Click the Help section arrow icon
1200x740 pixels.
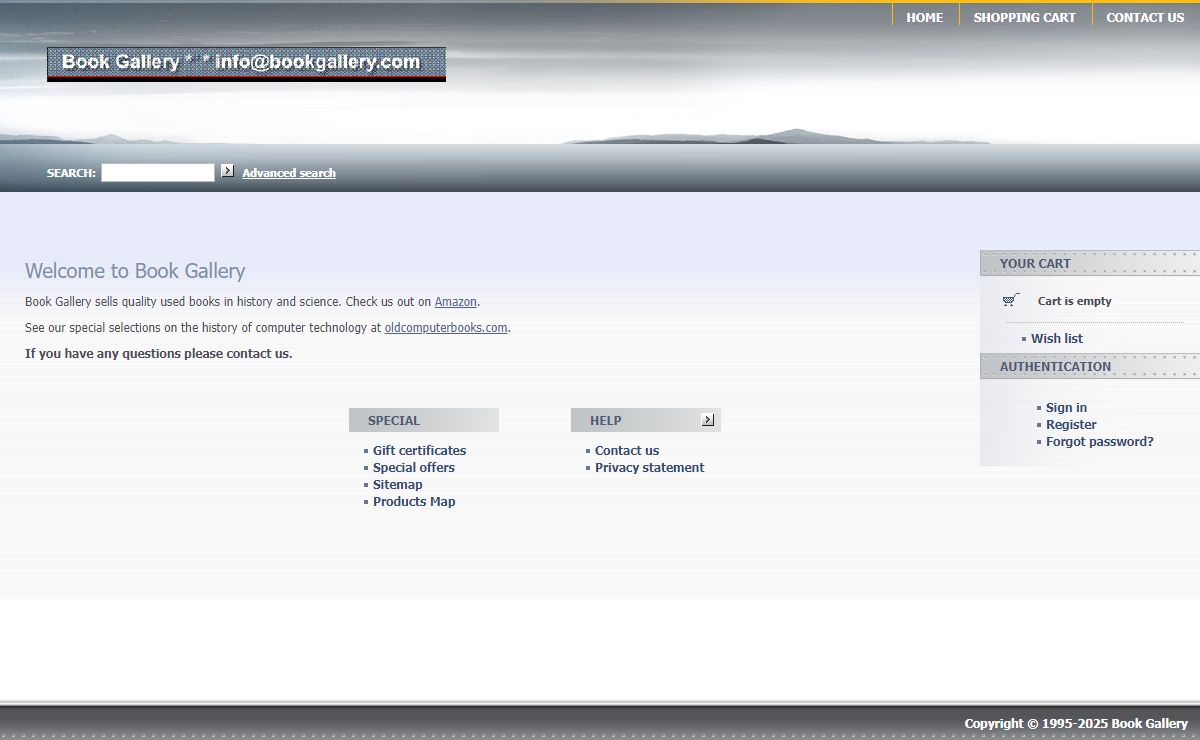pos(708,420)
